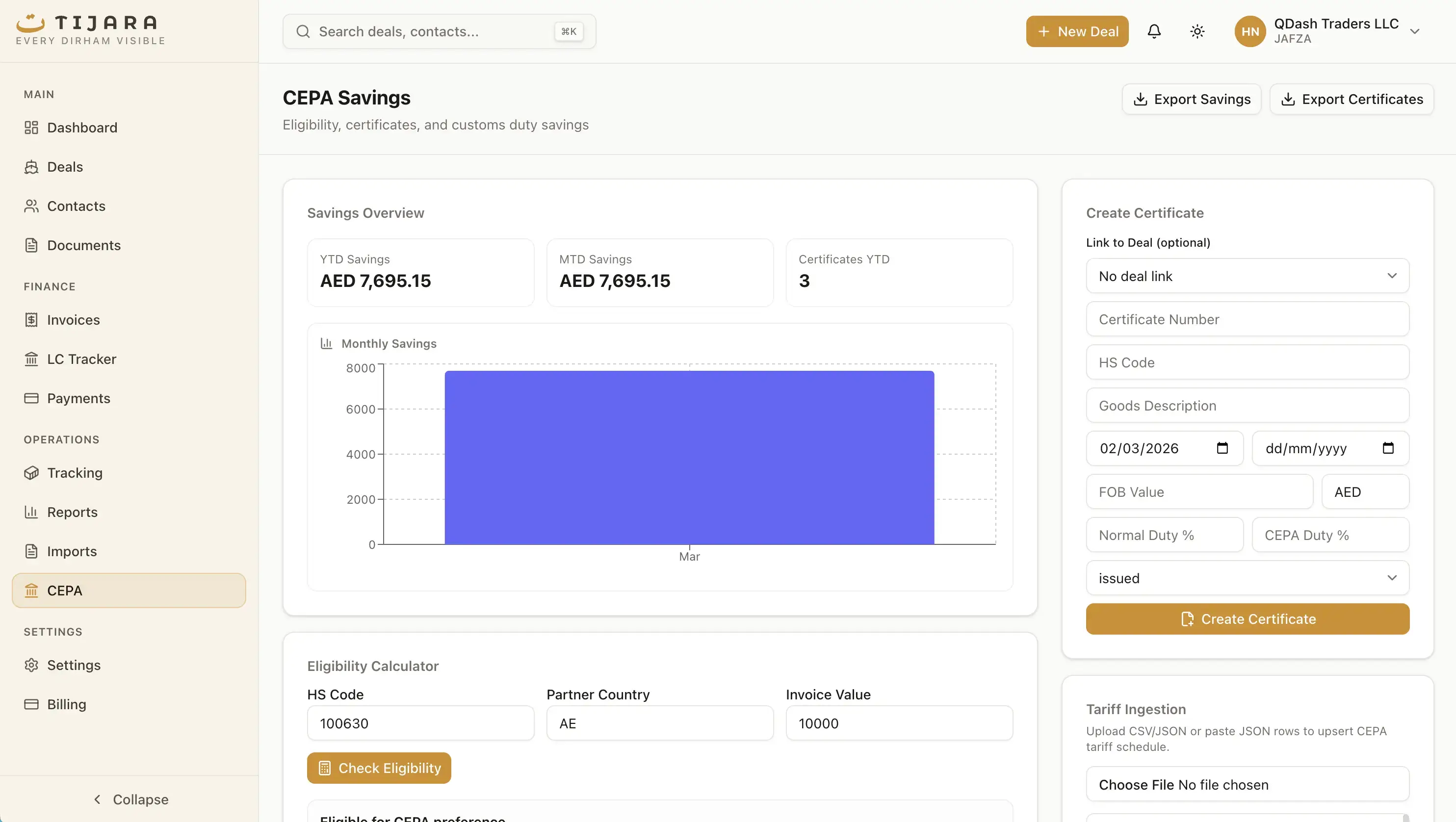Open the dd/mm/yyyy expiry date picker

point(1389,448)
